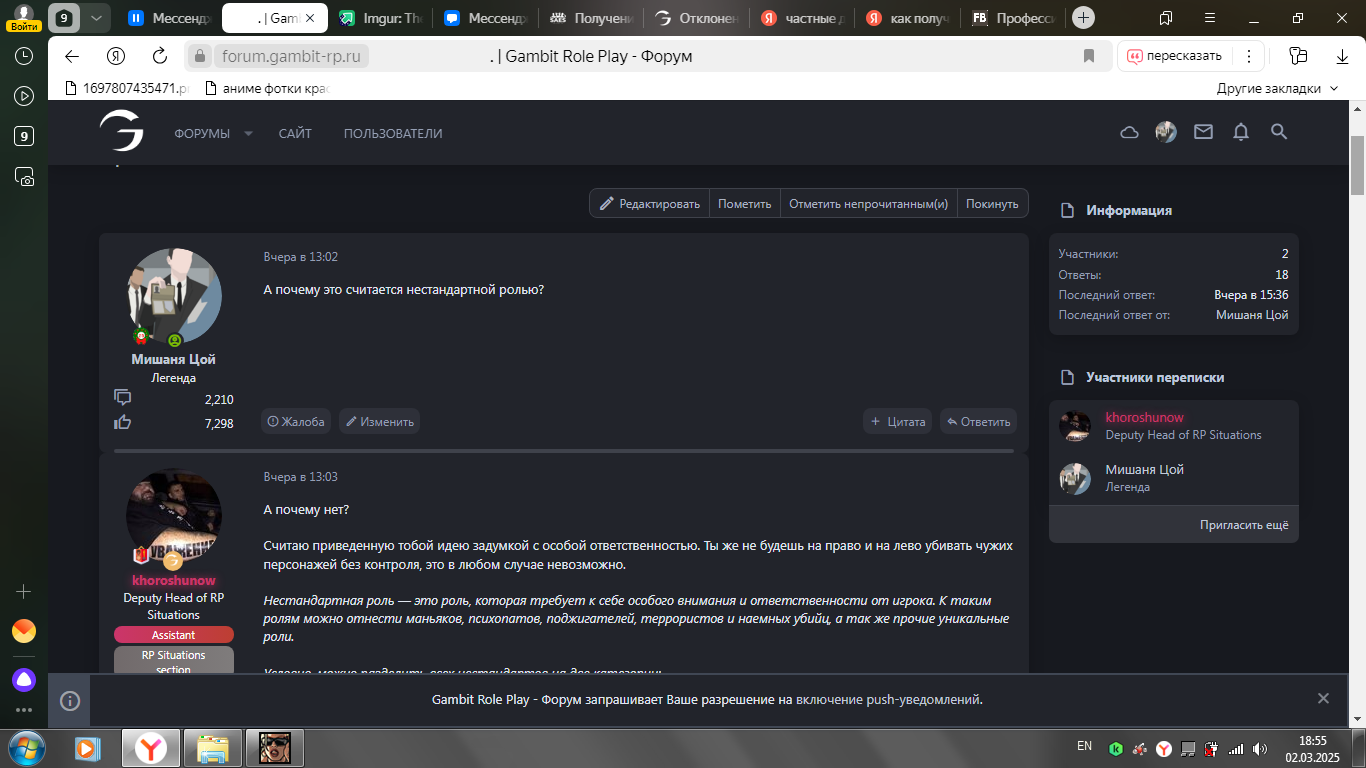
Task: Expand Другие закладки bookmarks folder
Action: point(1277,88)
